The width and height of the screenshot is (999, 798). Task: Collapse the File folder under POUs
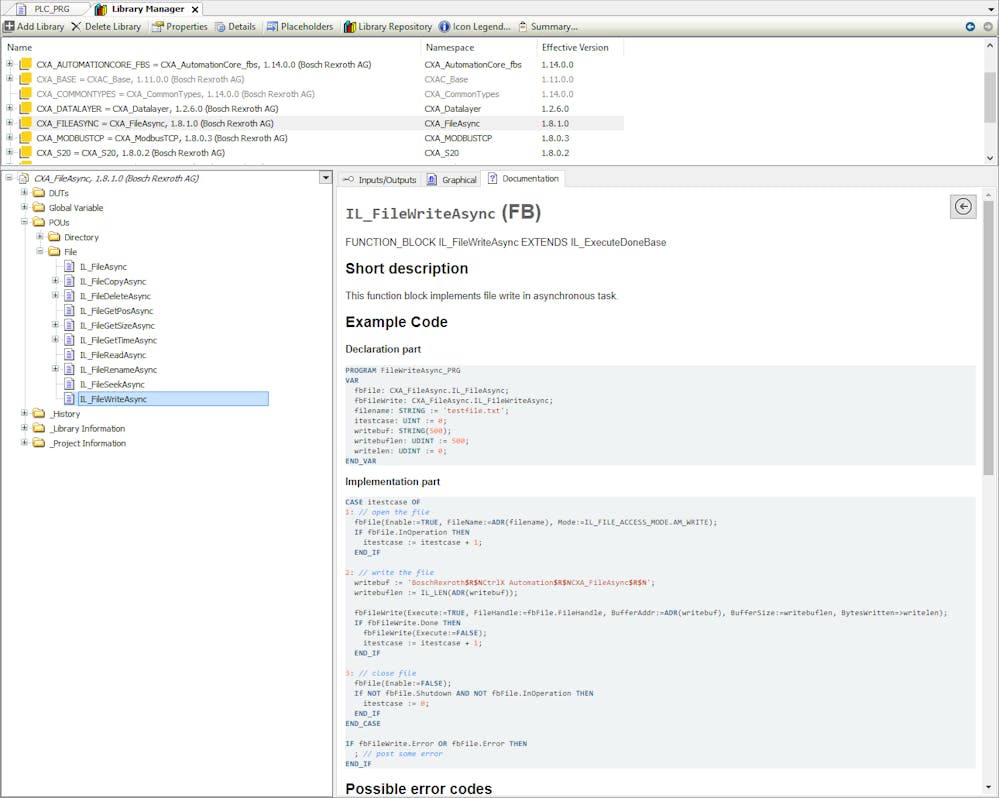(x=41, y=252)
